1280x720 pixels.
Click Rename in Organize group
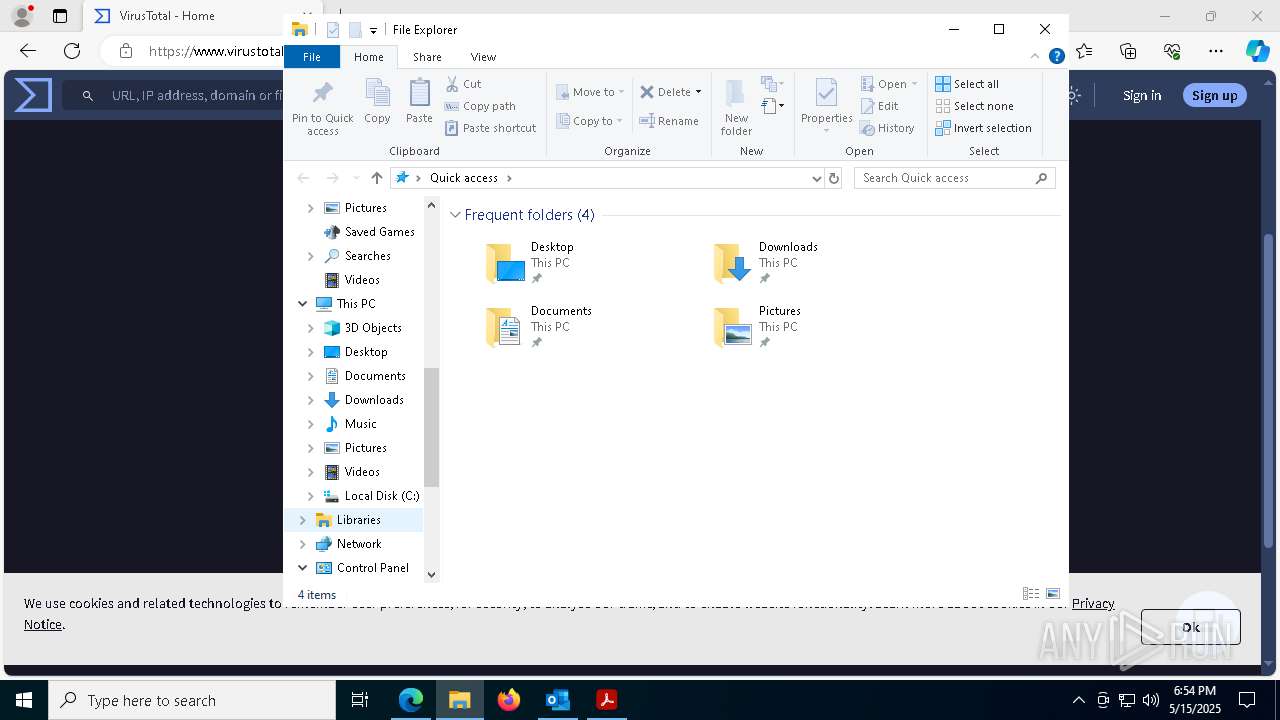(x=669, y=121)
